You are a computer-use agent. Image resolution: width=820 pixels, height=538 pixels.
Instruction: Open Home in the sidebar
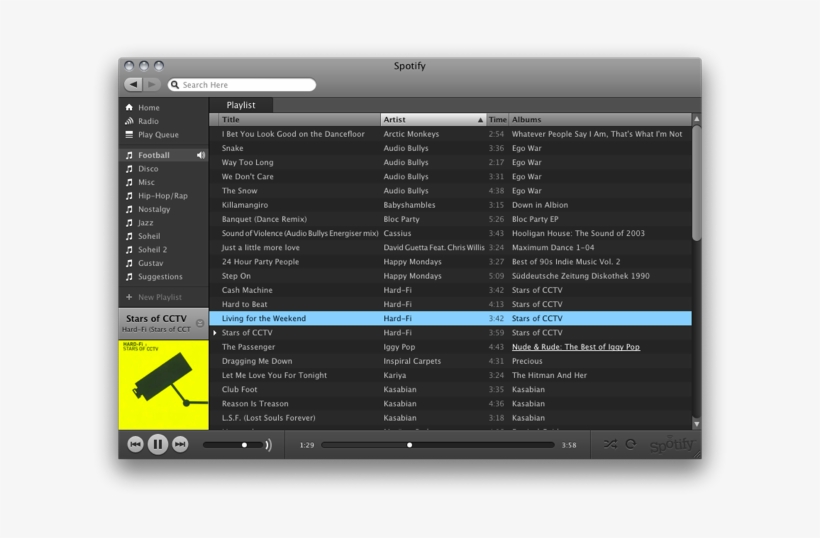149,107
